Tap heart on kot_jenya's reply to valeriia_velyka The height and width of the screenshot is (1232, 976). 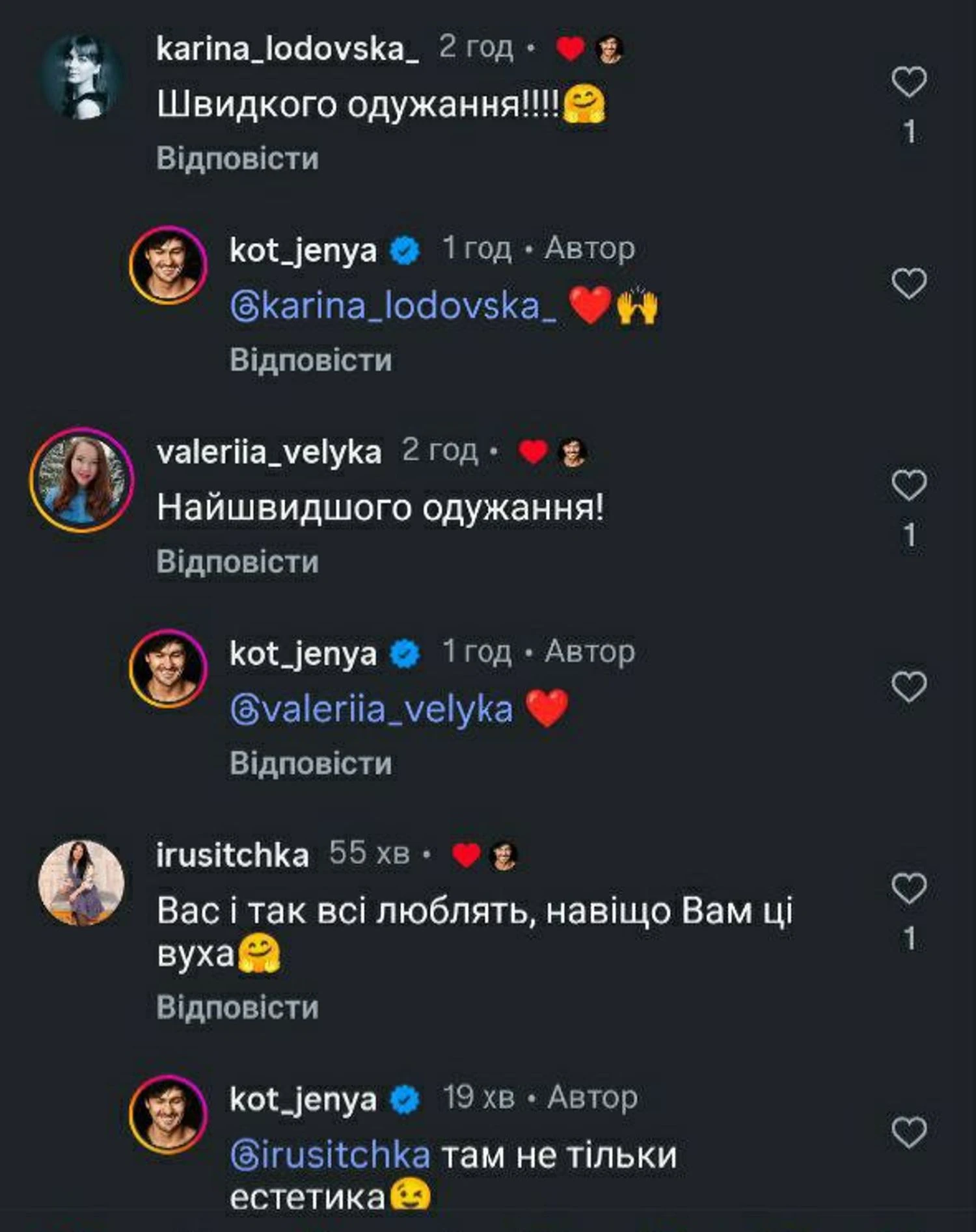click(x=908, y=687)
